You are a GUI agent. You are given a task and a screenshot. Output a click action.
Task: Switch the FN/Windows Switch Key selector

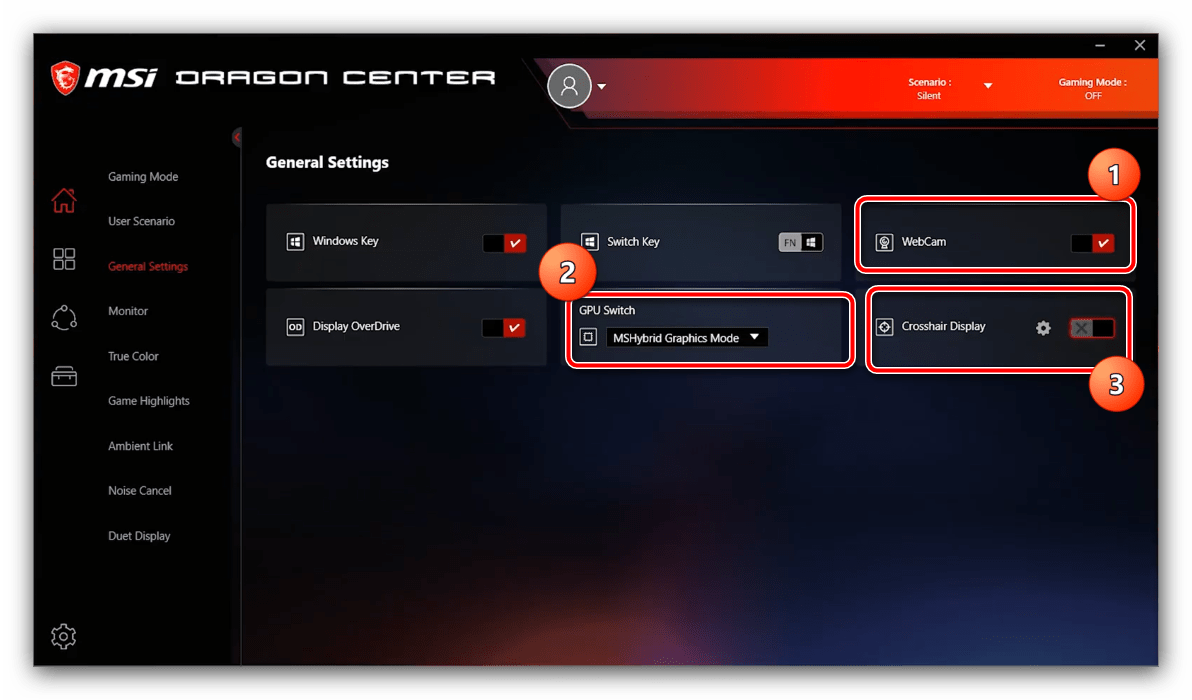pyautogui.click(x=800, y=242)
